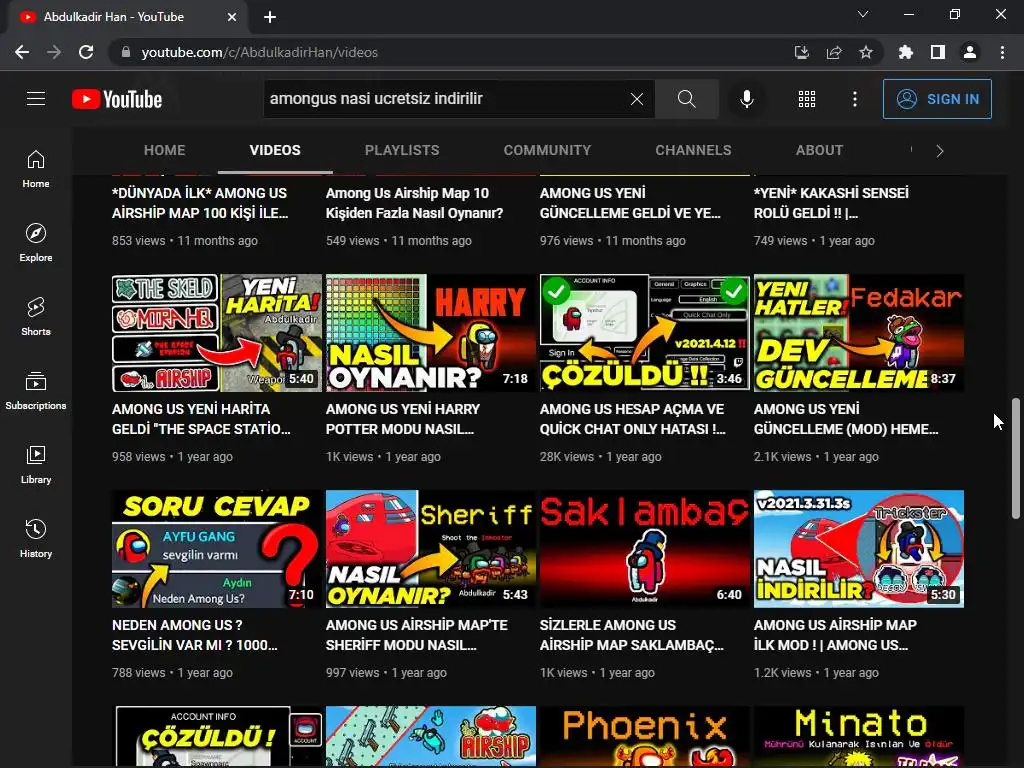Image resolution: width=1024 pixels, height=768 pixels.
Task: Open YouTube settings three-dot menu
Action: (855, 99)
